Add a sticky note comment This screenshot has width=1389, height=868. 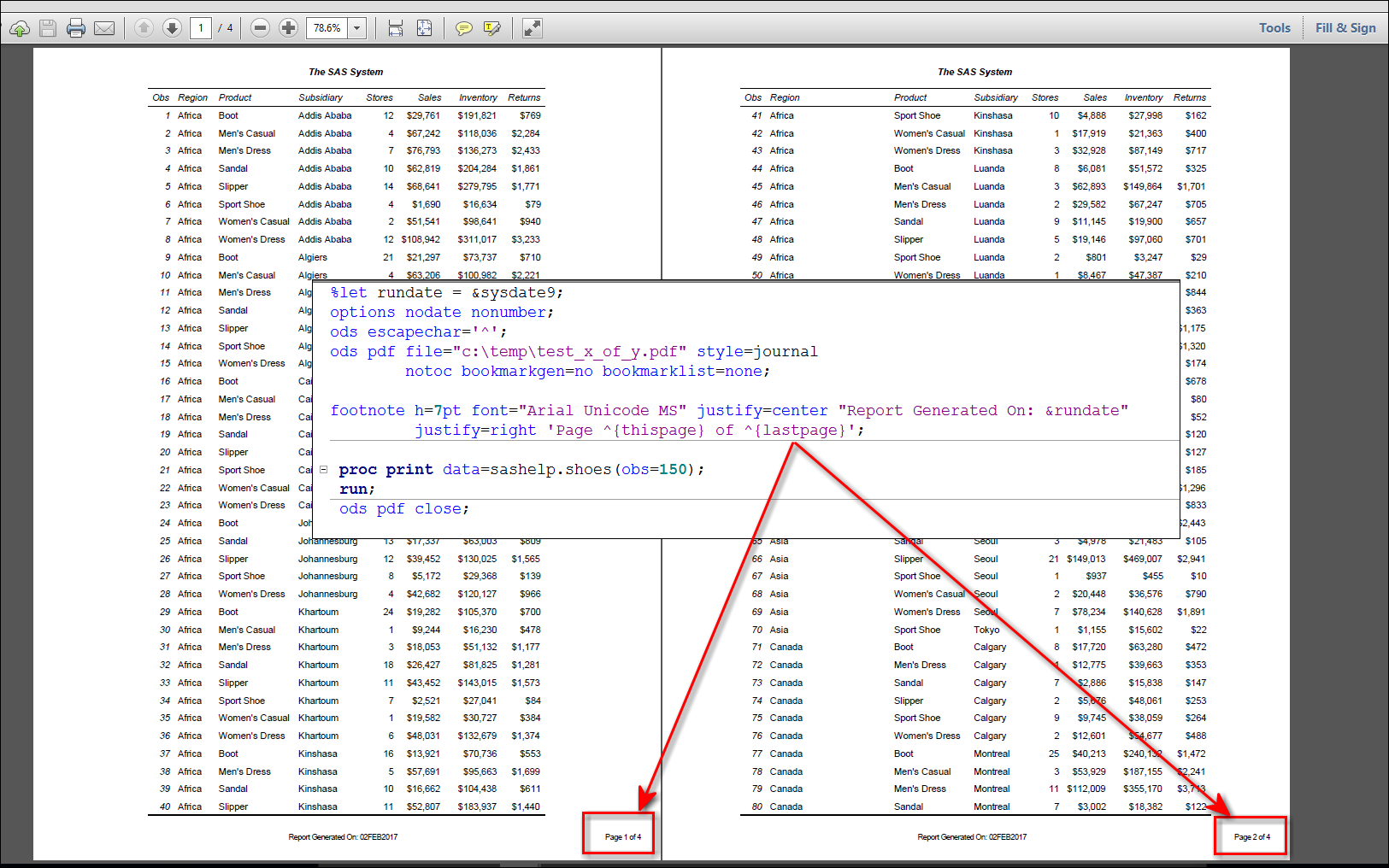click(464, 27)
